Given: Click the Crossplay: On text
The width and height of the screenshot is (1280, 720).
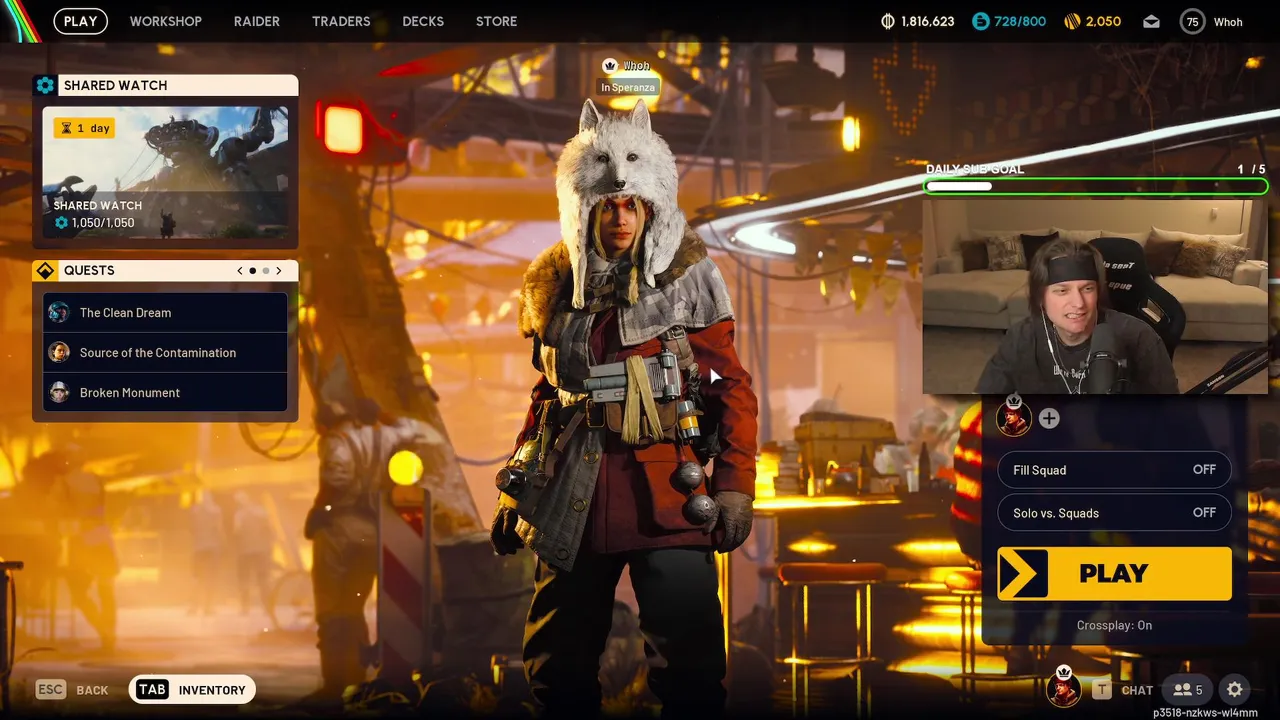Looking at the screenshot, I should click(1114, 625).
